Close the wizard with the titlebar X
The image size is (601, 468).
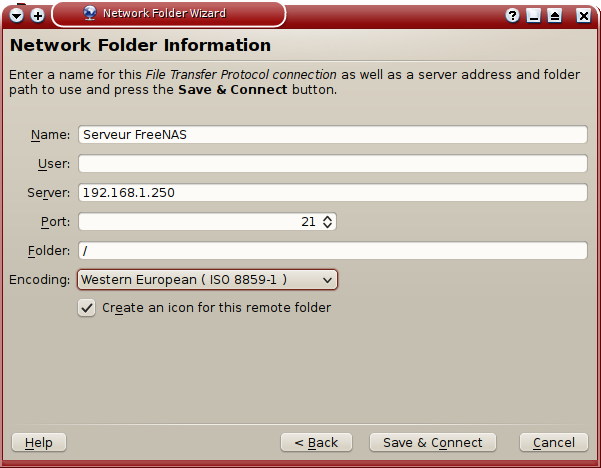pos(583,15)
